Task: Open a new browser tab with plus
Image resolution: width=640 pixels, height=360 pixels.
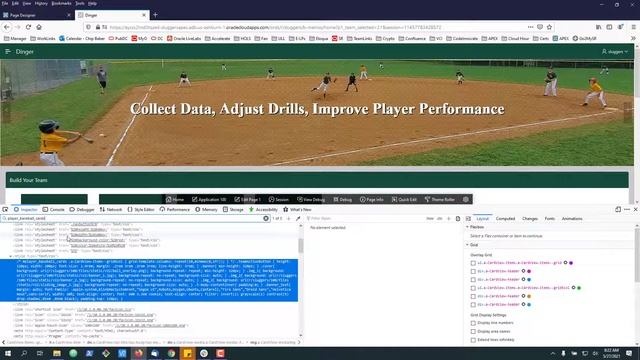Action: point(155,15)
